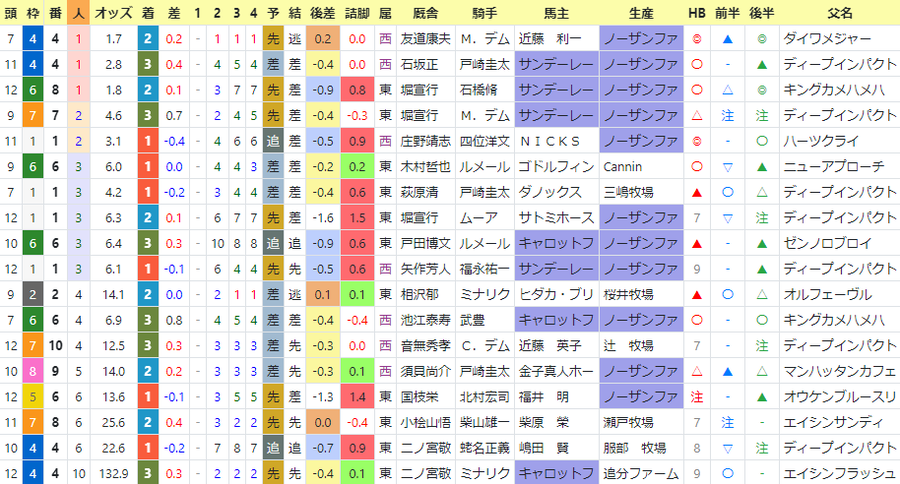
Task: Click jockey name 蛯名正義
Action: 484,448
